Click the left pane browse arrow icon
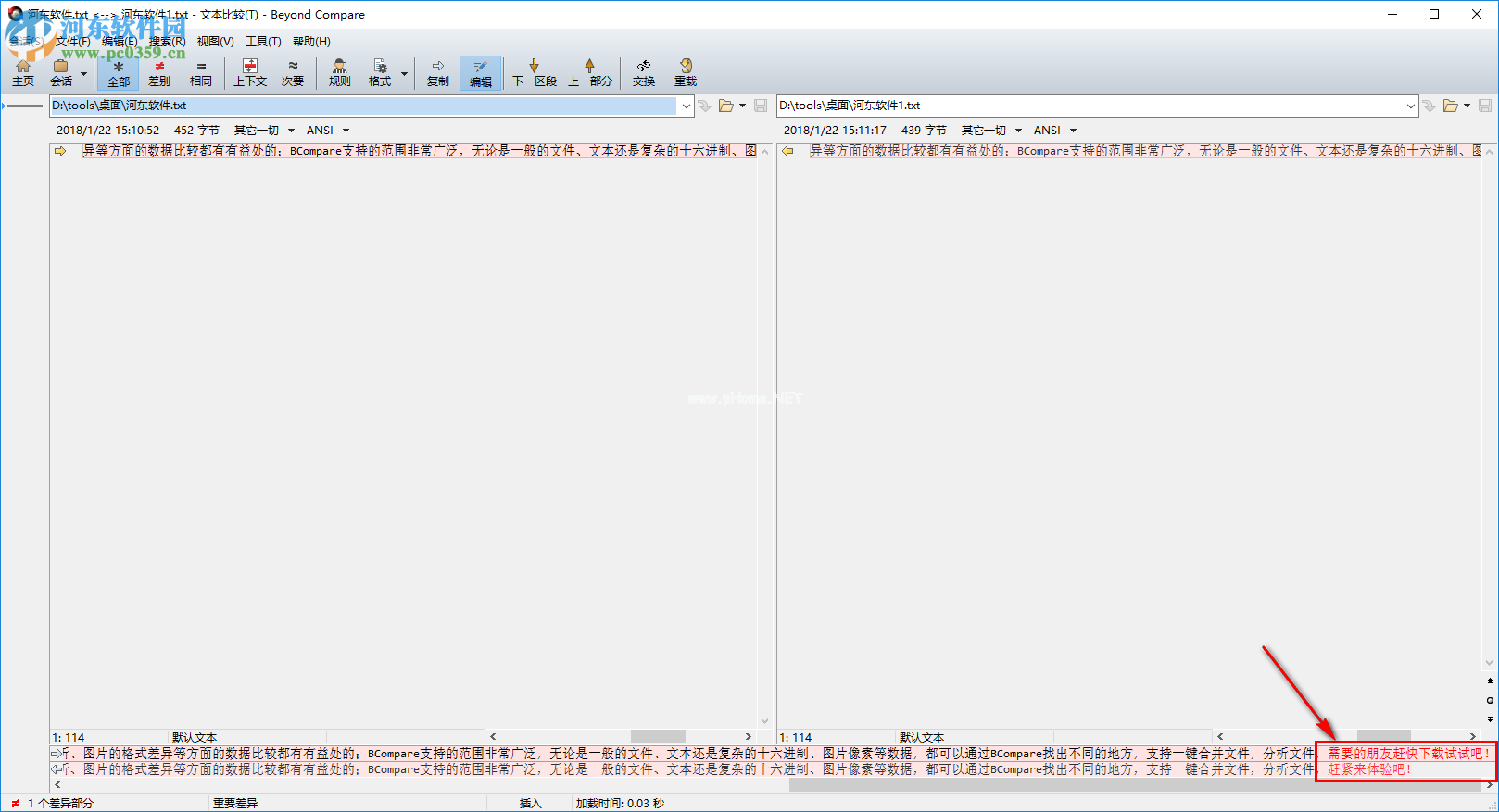The width and height of the screenshot is (1499, 812). [705, 106]
